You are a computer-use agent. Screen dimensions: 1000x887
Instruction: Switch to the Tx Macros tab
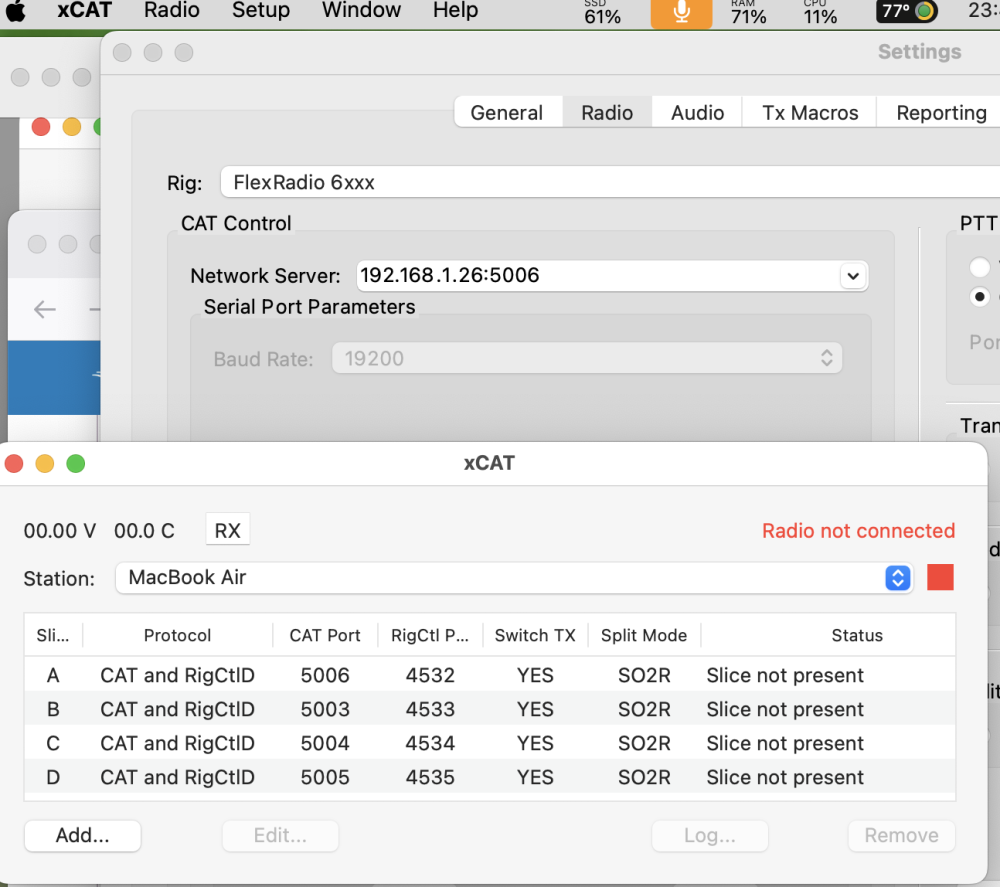pos(810,112)
